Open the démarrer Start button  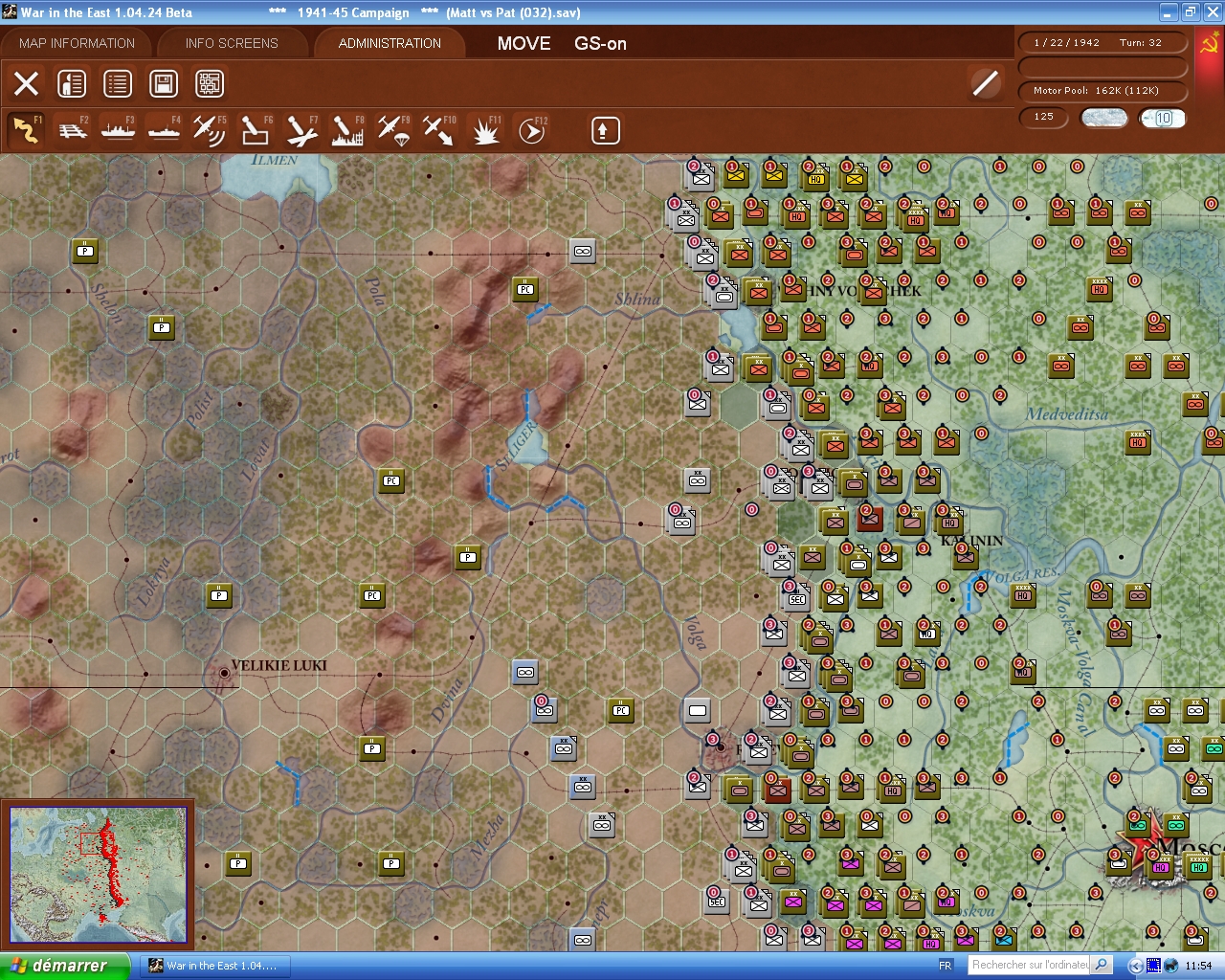point(64,966)
